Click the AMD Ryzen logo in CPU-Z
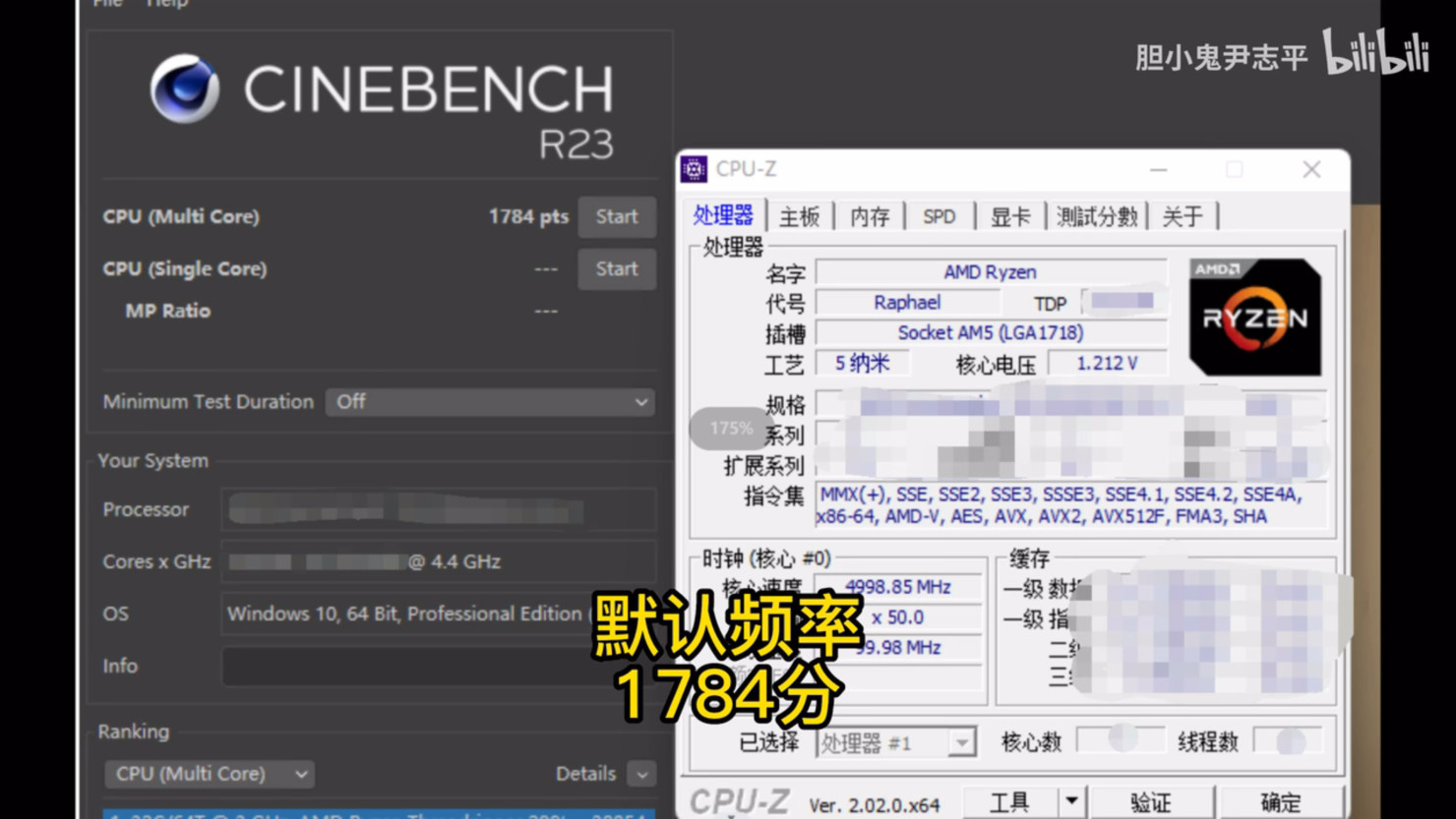This screenshot has width=1456, height=819. pos(1254,317)
